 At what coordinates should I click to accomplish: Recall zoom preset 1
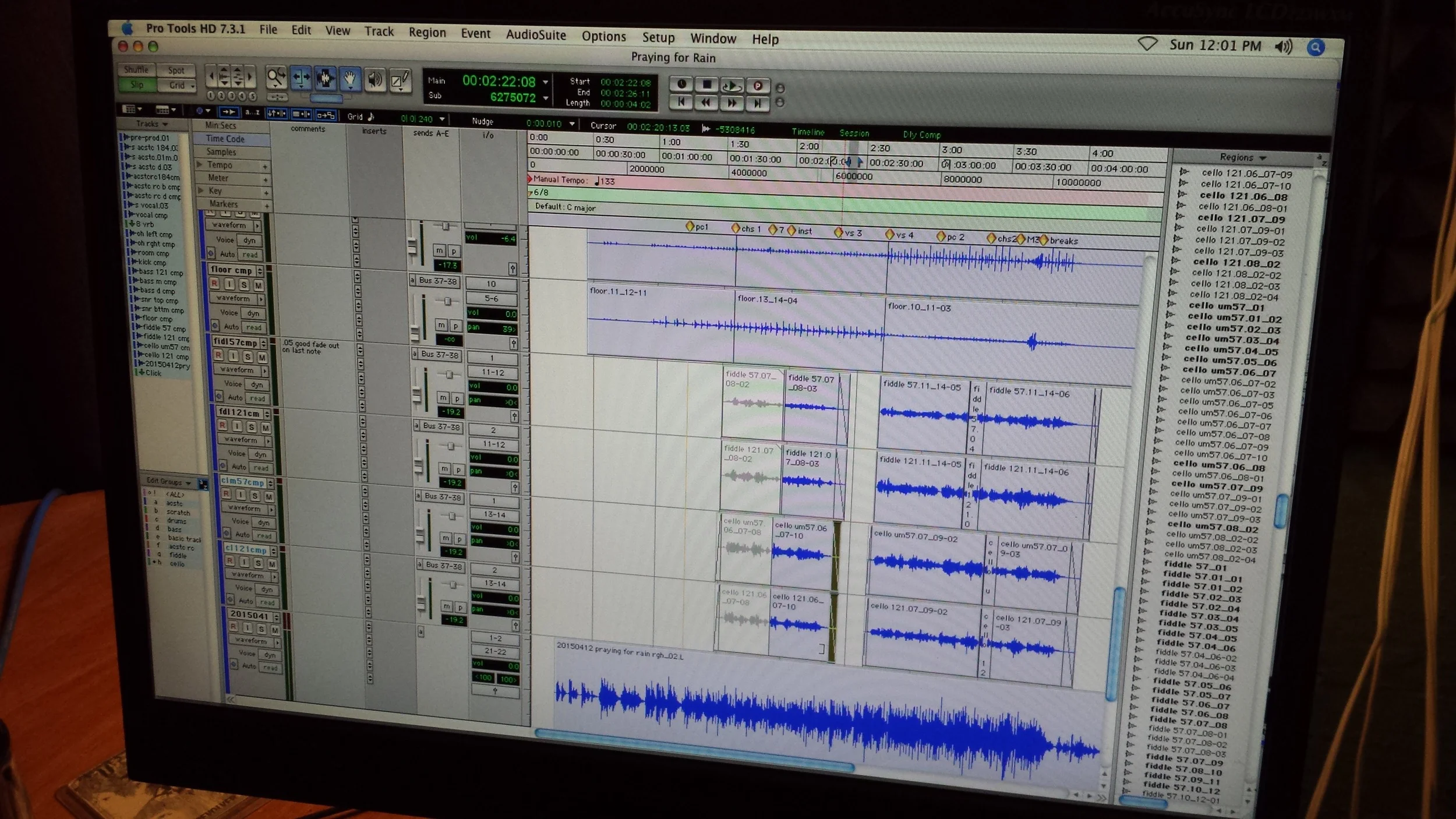pyautogui.click(x=211, y=95)
